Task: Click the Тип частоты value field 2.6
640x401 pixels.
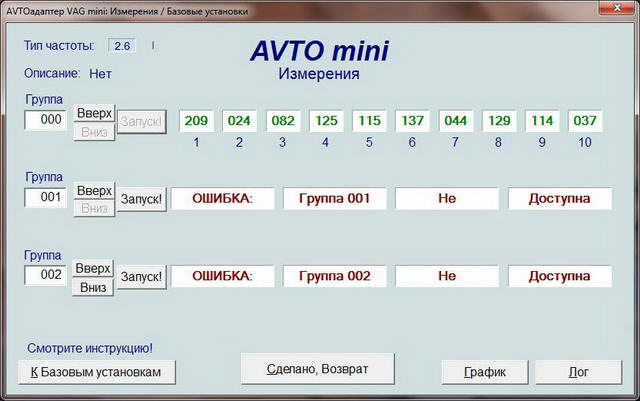Action: [123, 46]
